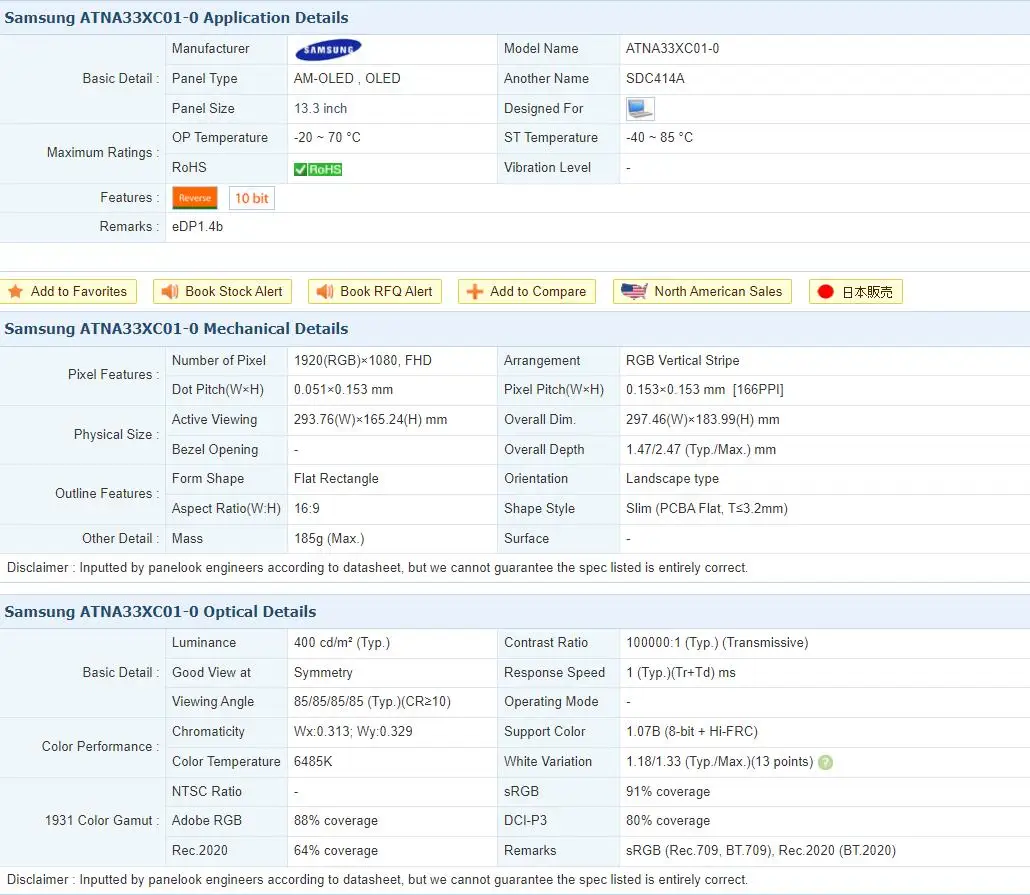The image size is (1030, 895).
Task: Click the 293.76(W)×165.24(H) mm active viewing value
Action: point(370,419)
